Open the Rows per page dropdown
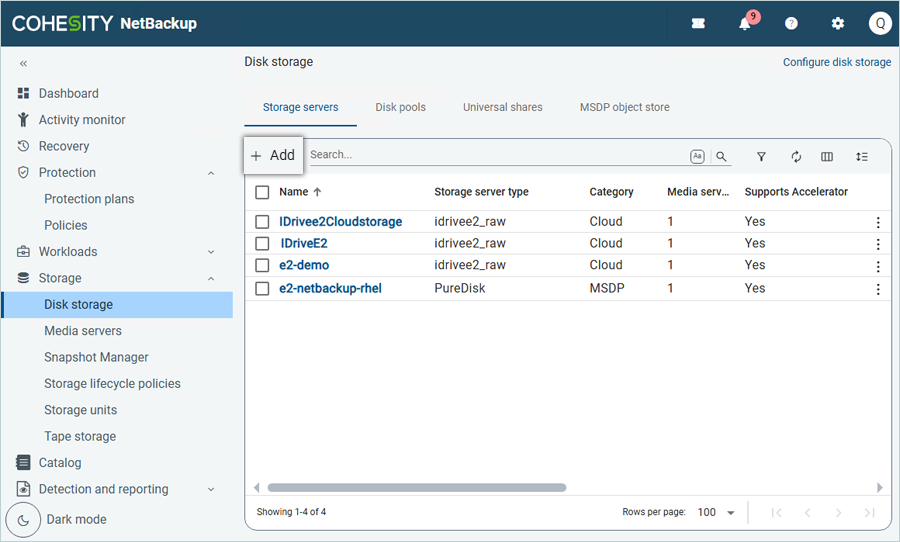The height and width of the screenshot is (542, 900). 716,512
